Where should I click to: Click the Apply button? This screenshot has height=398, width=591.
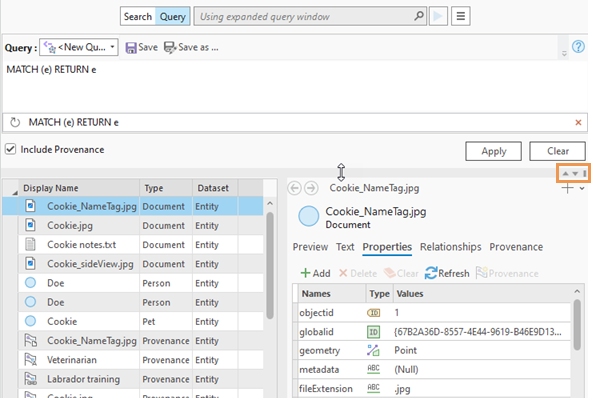coord(493,151)
